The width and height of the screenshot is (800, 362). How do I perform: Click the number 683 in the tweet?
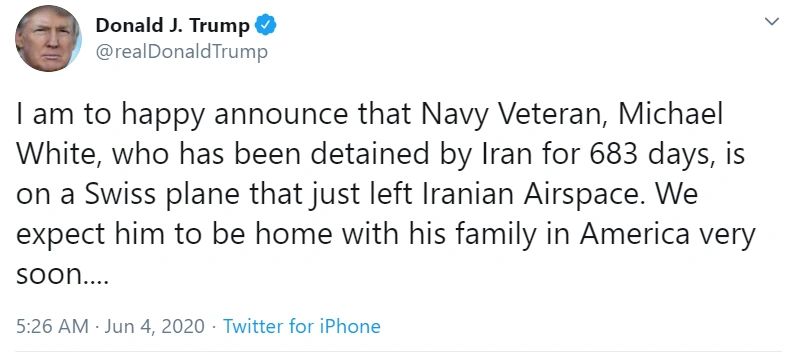(614, 154)
